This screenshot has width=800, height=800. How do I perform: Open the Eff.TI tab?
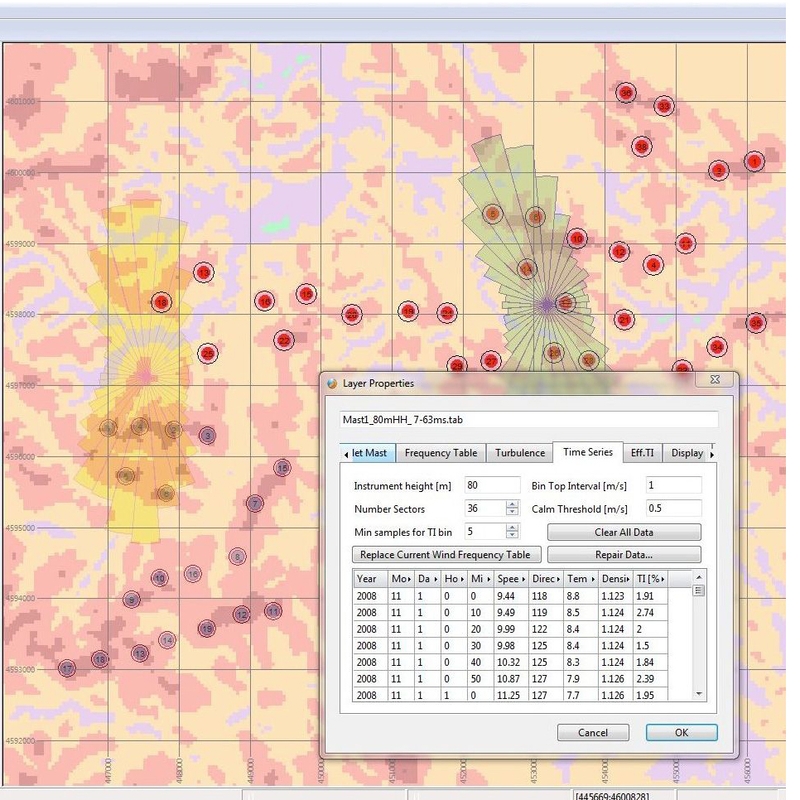click(x=642, y=453)
